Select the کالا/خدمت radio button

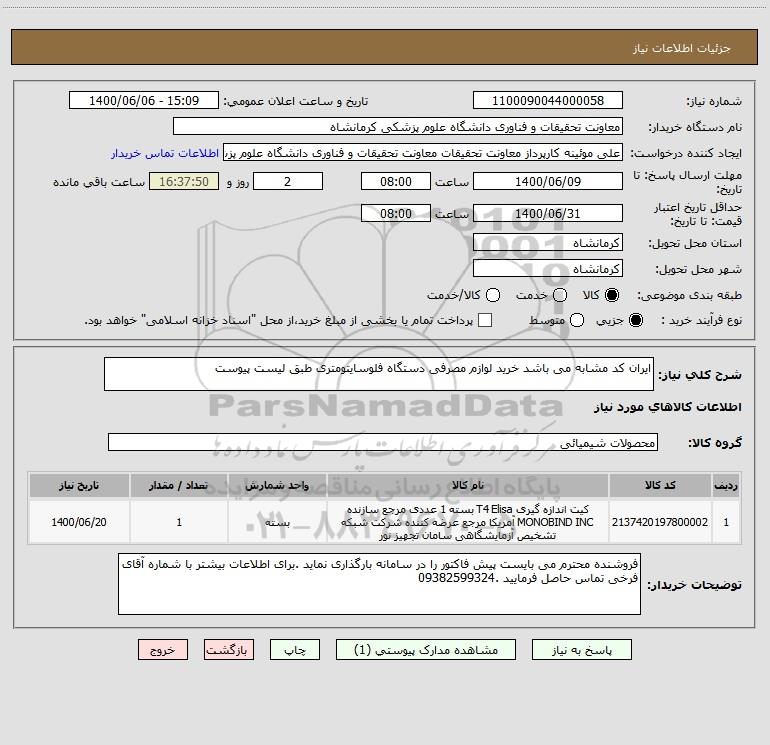pyautogui.click(x=493, y=295)
